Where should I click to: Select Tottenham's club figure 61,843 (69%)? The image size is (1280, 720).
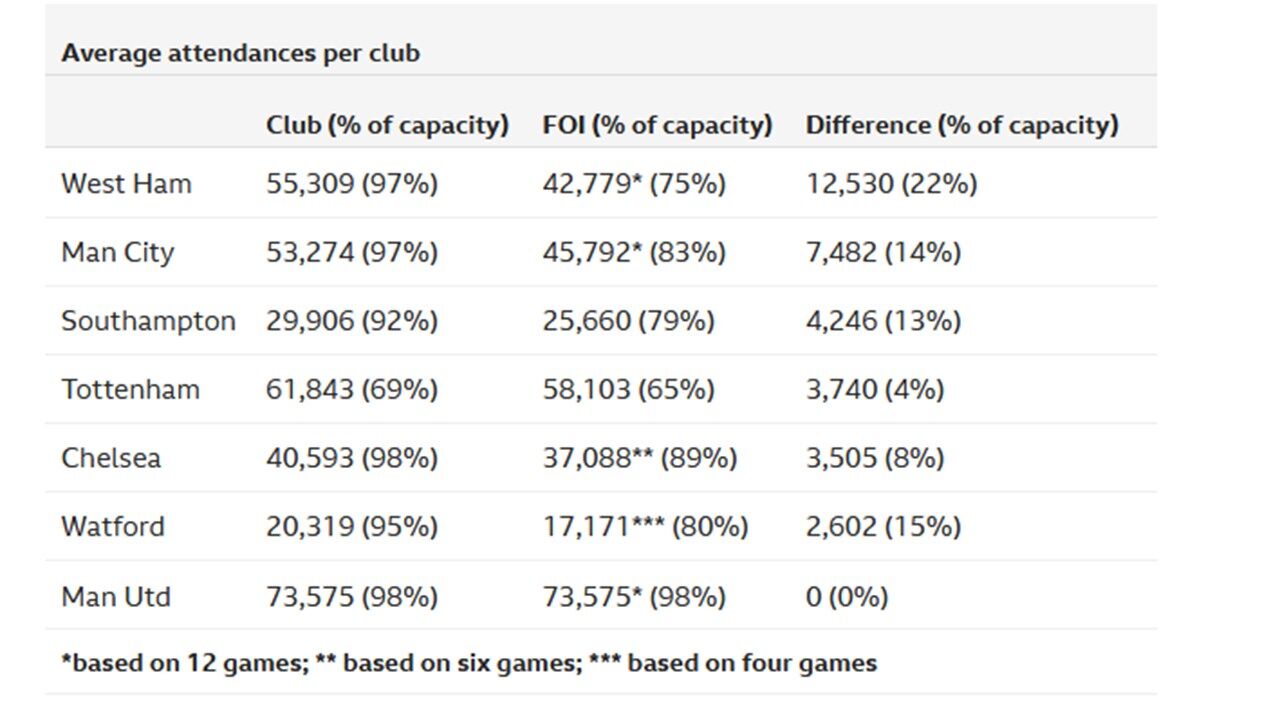[352, 389]
